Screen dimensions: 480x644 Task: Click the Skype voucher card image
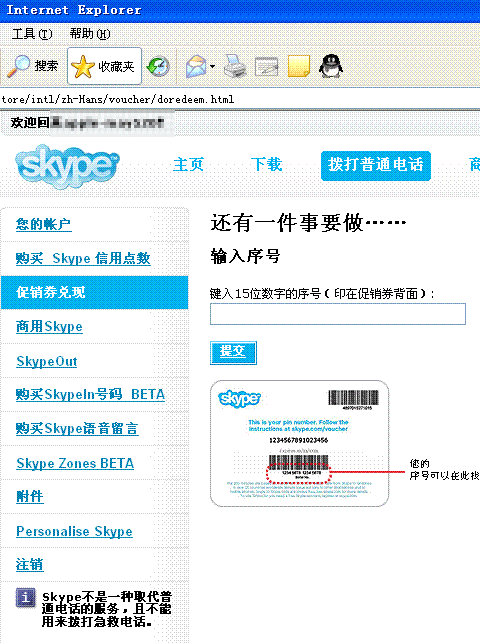(299, 444)
